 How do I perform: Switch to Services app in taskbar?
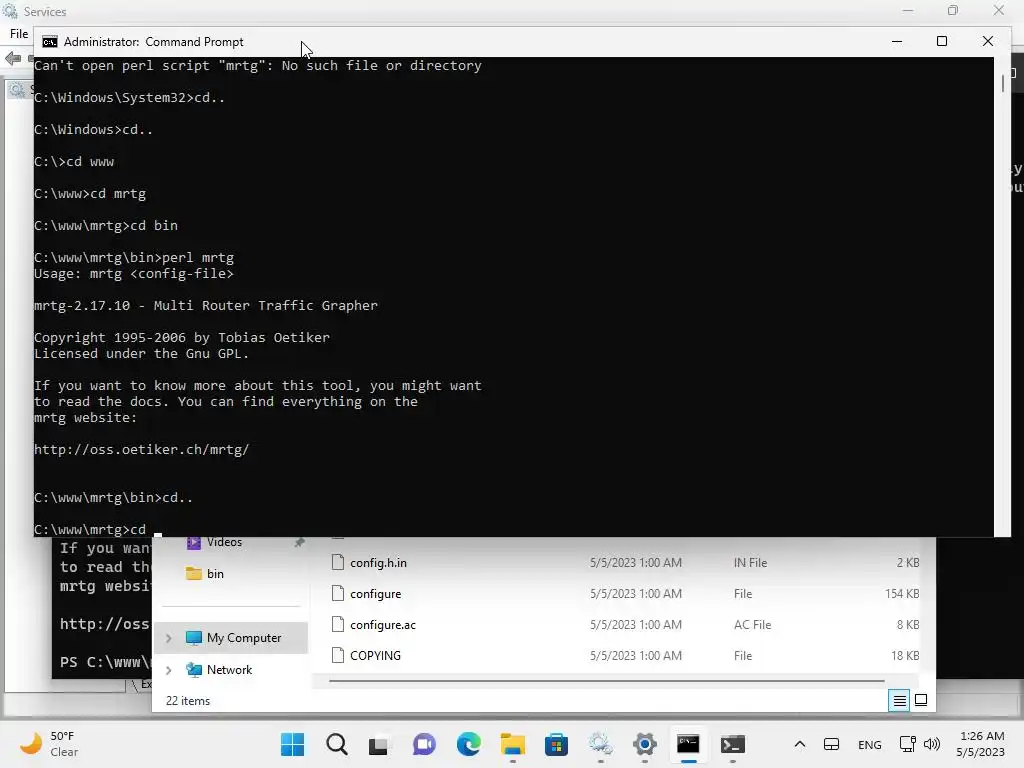pyautogui.click(x=600, y=744)
